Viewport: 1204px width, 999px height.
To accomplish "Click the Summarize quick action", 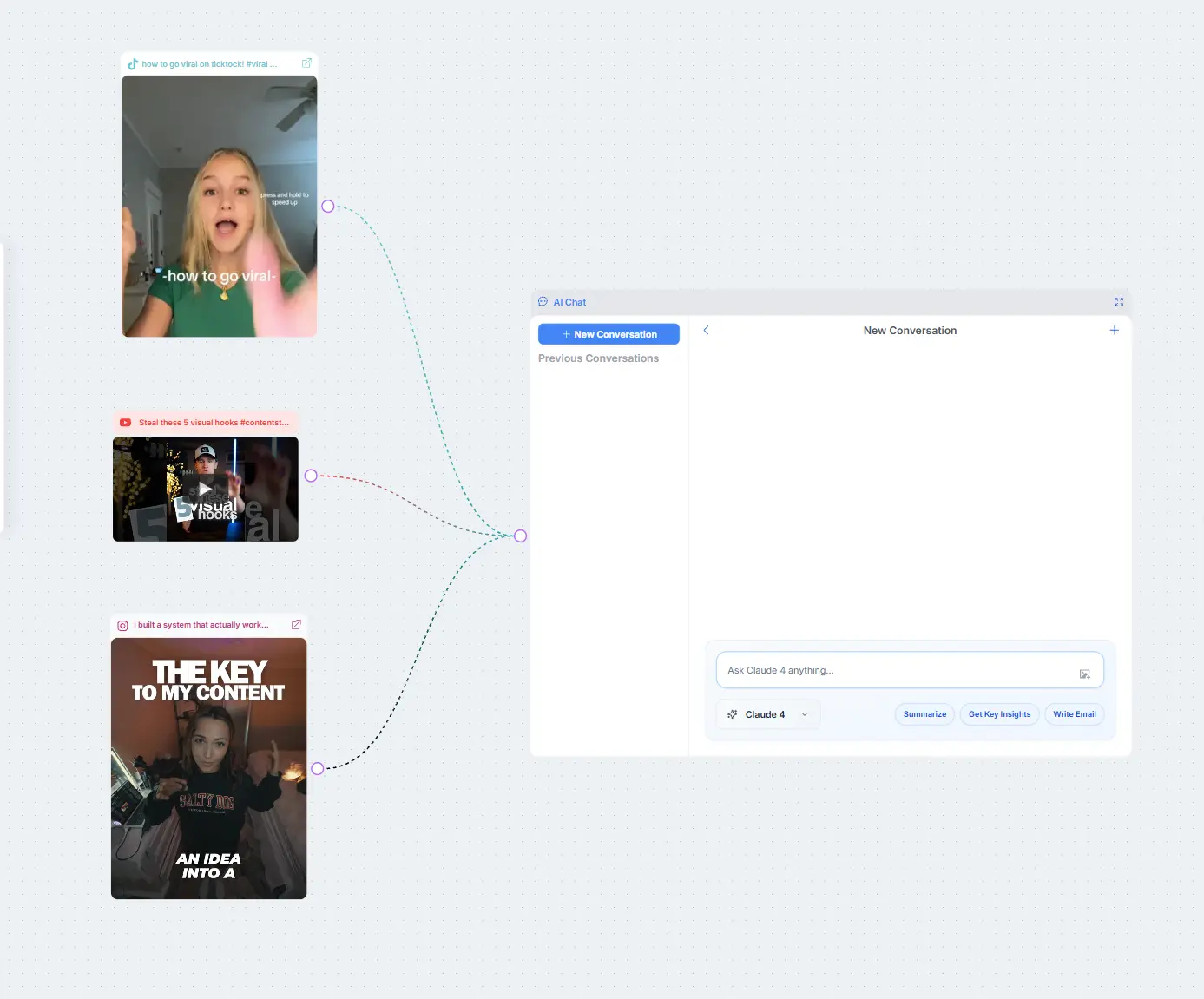I will click(x=924, y=714).
